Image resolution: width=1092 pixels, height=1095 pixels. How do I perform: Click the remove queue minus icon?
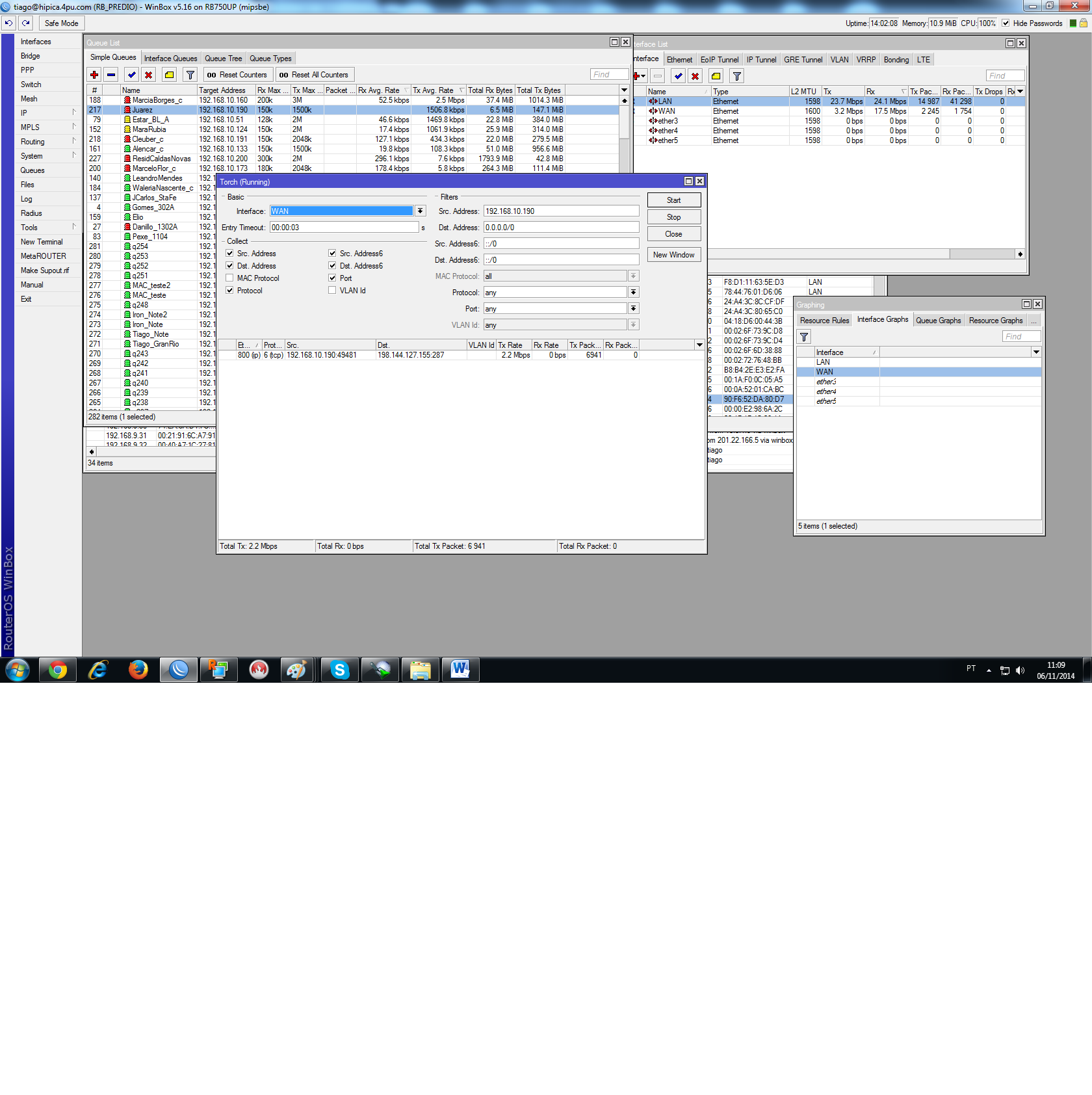tap(111, 75)
